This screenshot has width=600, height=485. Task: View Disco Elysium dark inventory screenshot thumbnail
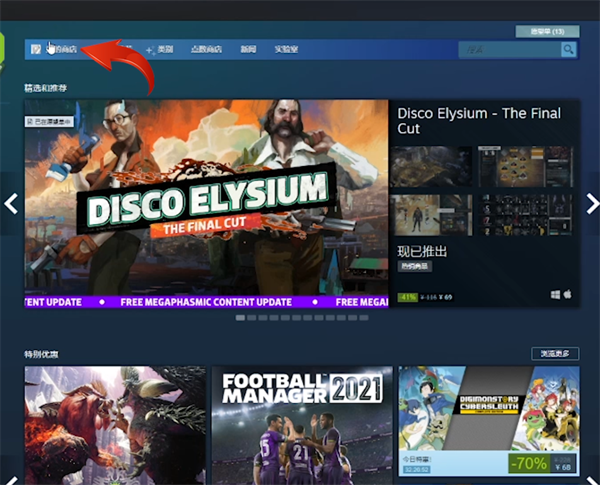pos(526,215)
